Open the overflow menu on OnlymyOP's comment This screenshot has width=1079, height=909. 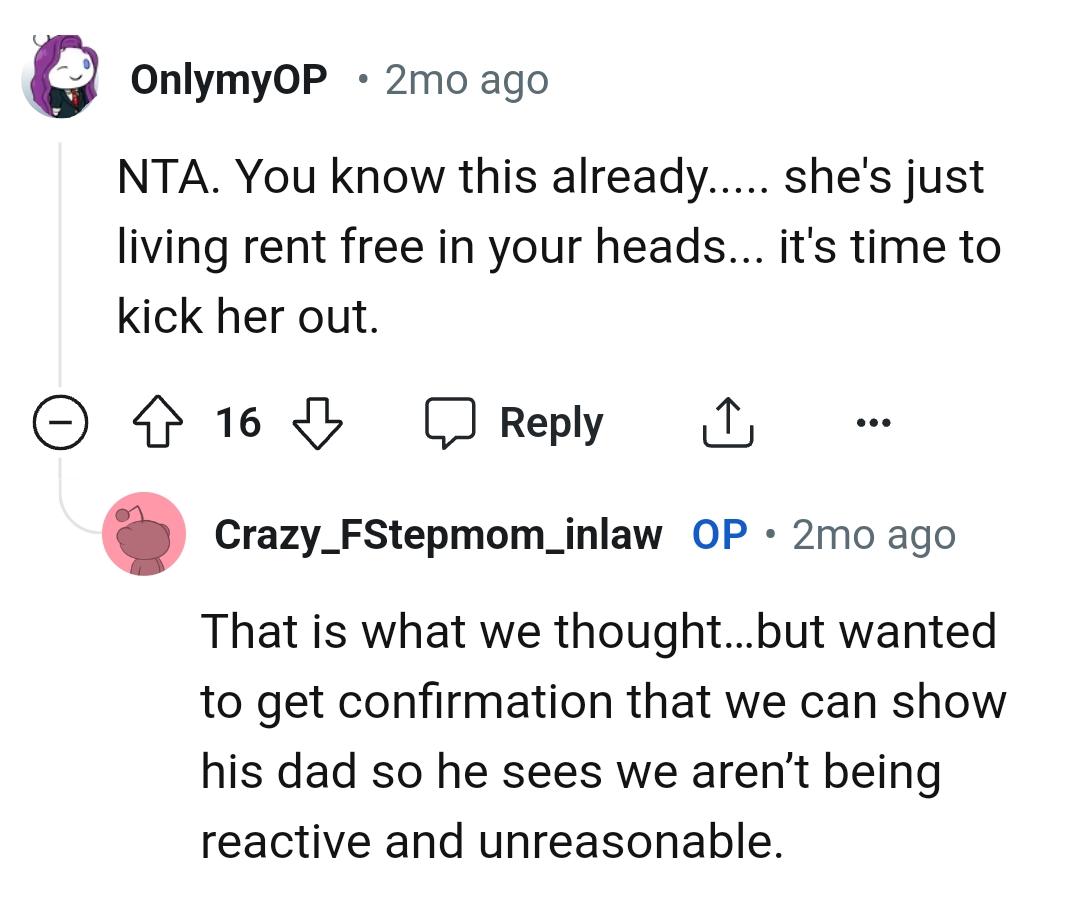pos(873,422)
